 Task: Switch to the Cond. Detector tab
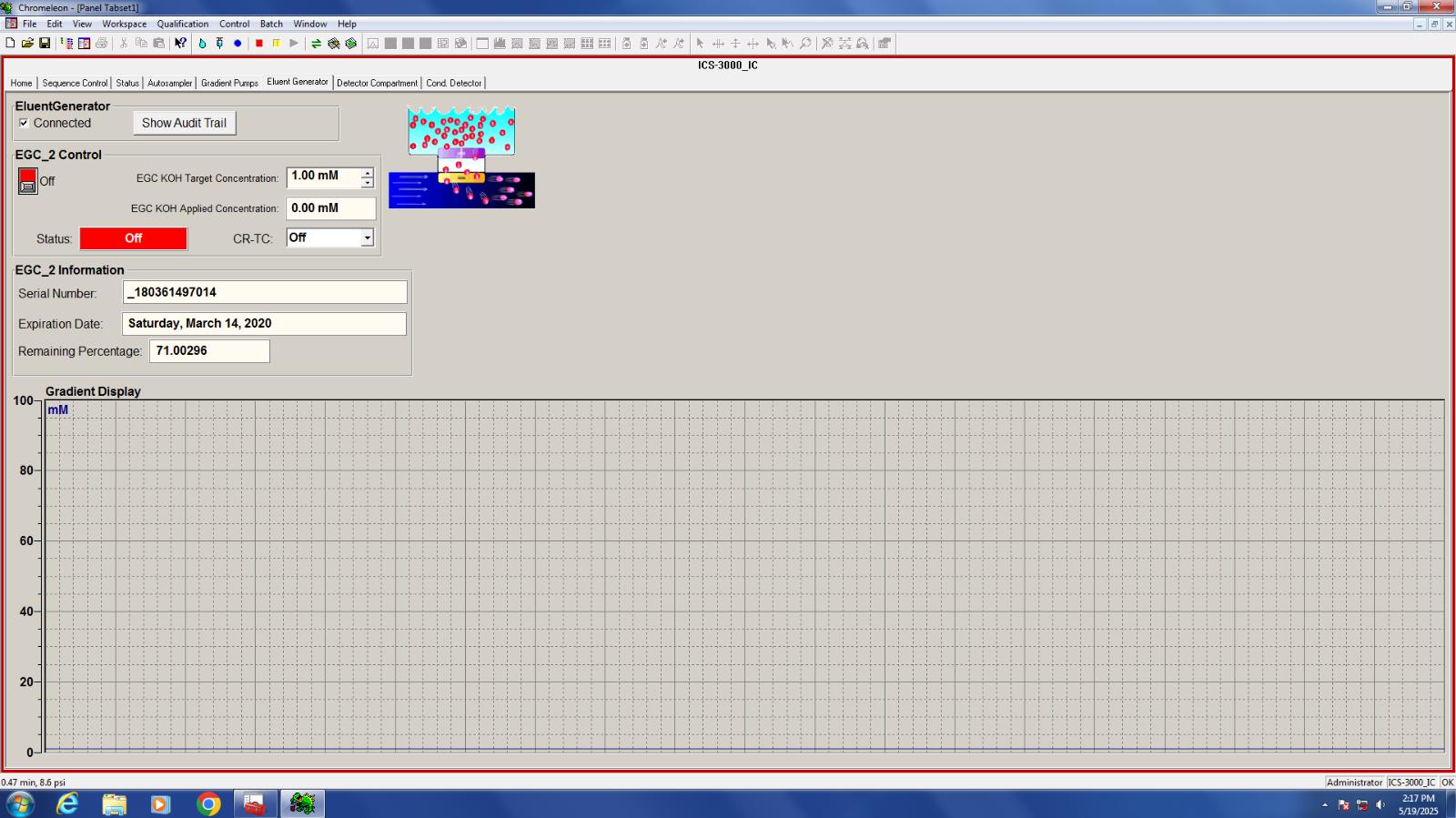click(x=453, y=83)
